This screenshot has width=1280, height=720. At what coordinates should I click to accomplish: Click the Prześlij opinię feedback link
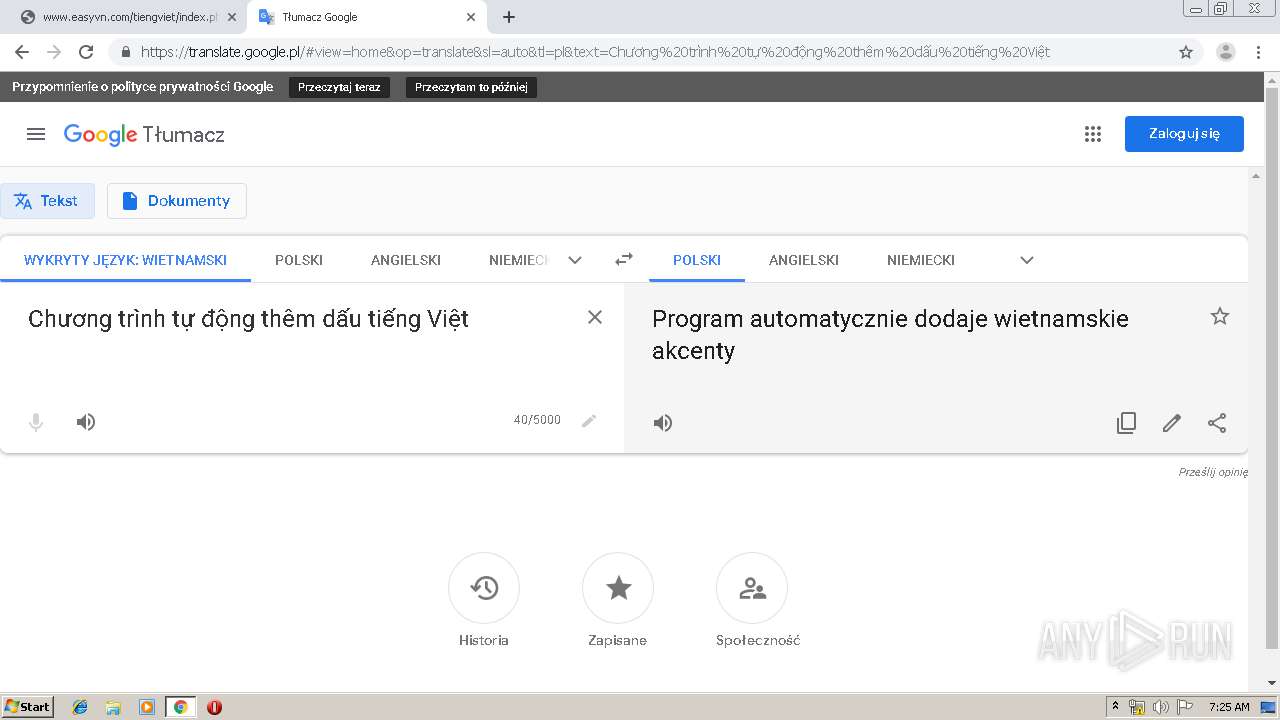[1213, 472]
